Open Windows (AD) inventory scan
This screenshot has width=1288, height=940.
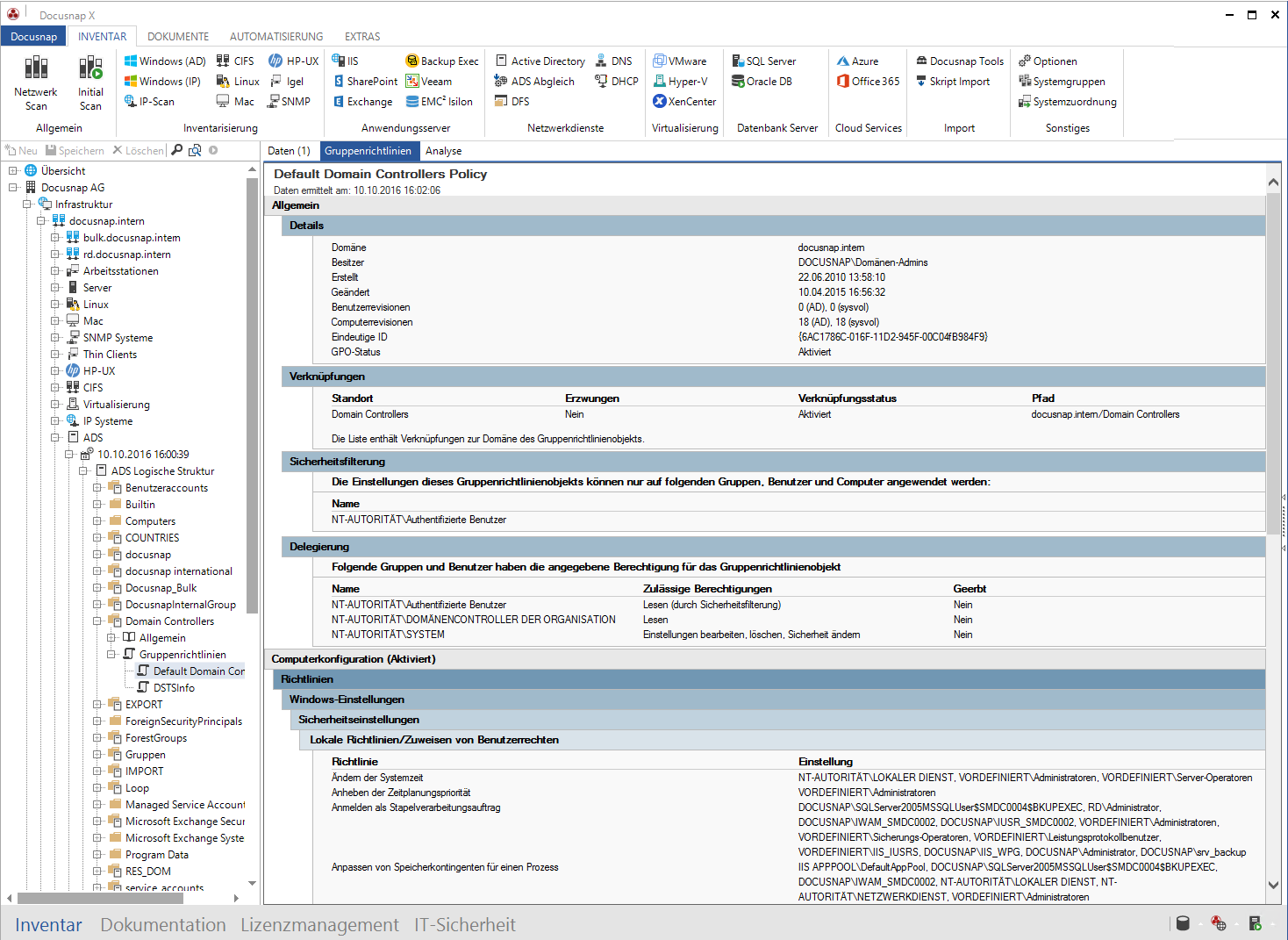[165, 61]
